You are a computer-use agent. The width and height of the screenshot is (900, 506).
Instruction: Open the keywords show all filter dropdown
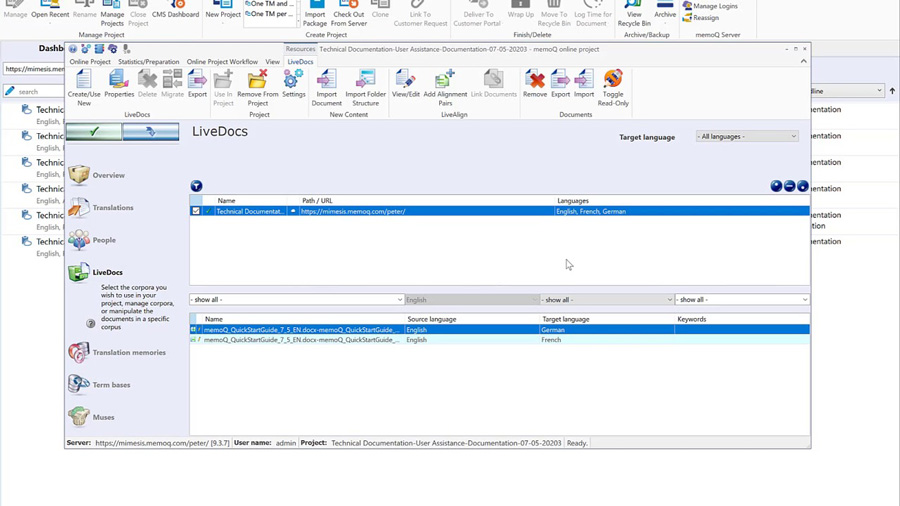tap(742, 299)
